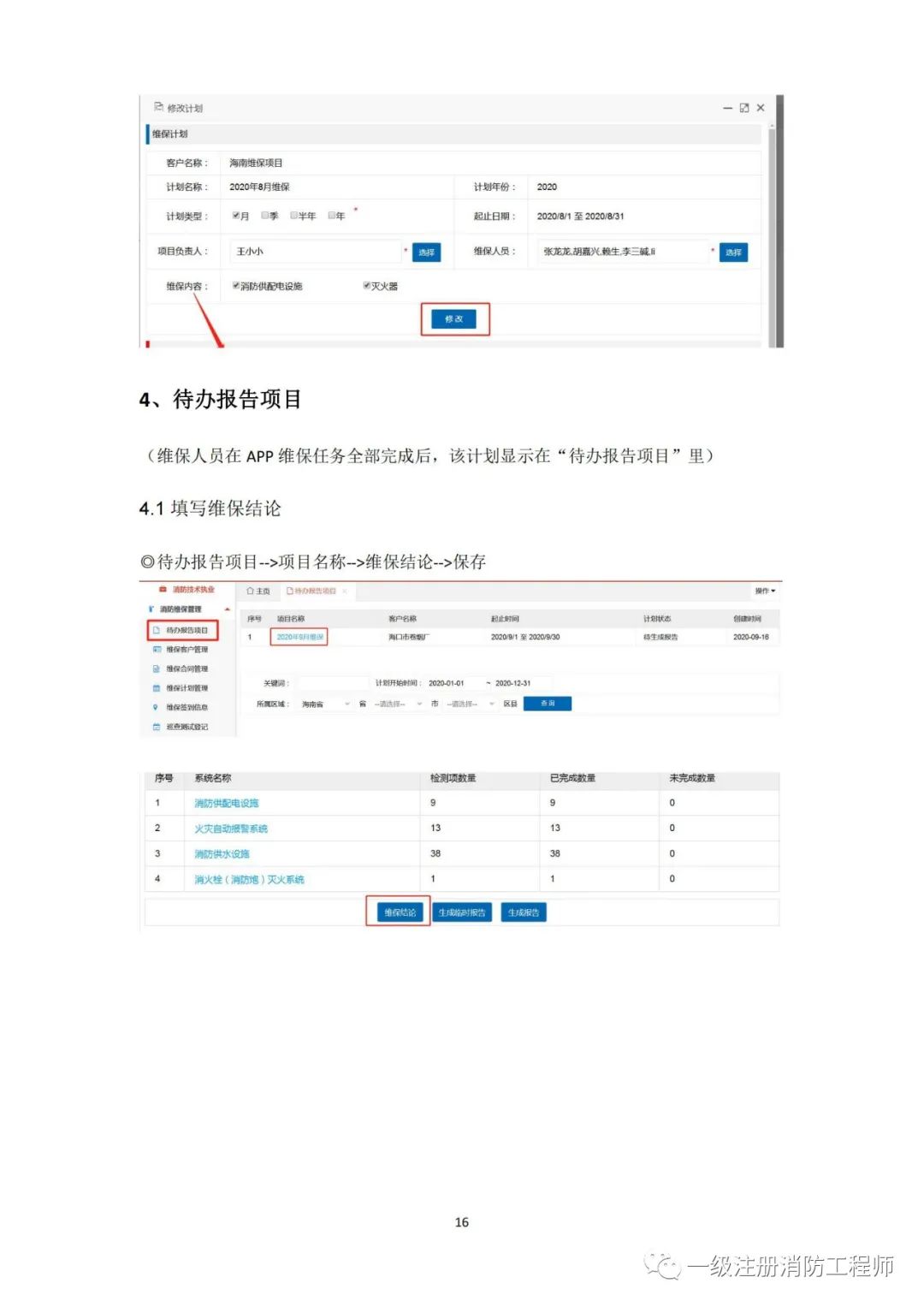Click the 待生成报告 status cell
This screenshot has width=924, height=1307.
point(660,637)
